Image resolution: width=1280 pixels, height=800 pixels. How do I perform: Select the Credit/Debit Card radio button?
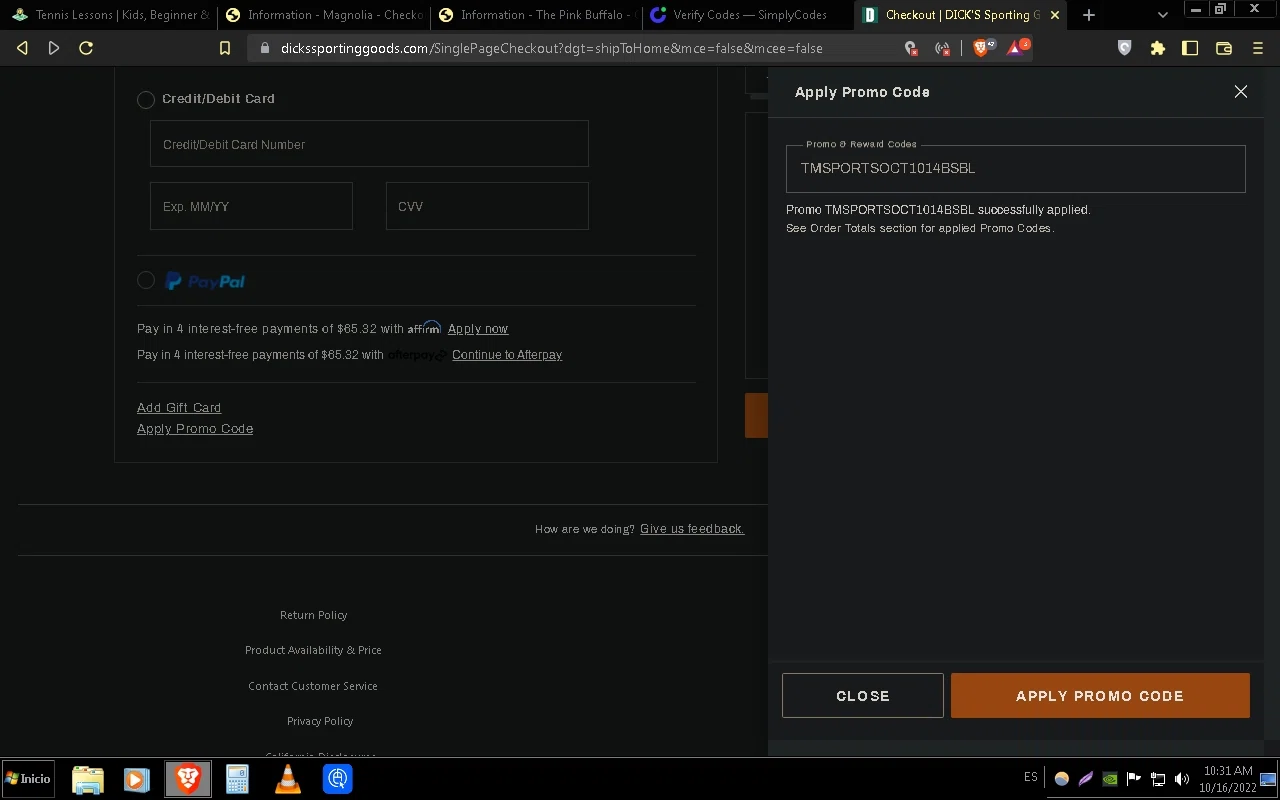pyautogui.click(x=146, y=99)
